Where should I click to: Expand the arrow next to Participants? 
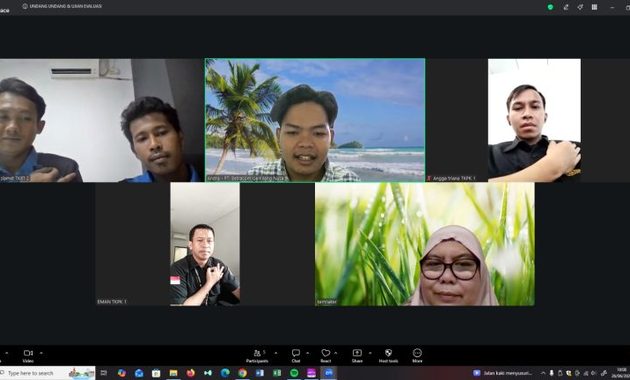(x=276, y=353)
